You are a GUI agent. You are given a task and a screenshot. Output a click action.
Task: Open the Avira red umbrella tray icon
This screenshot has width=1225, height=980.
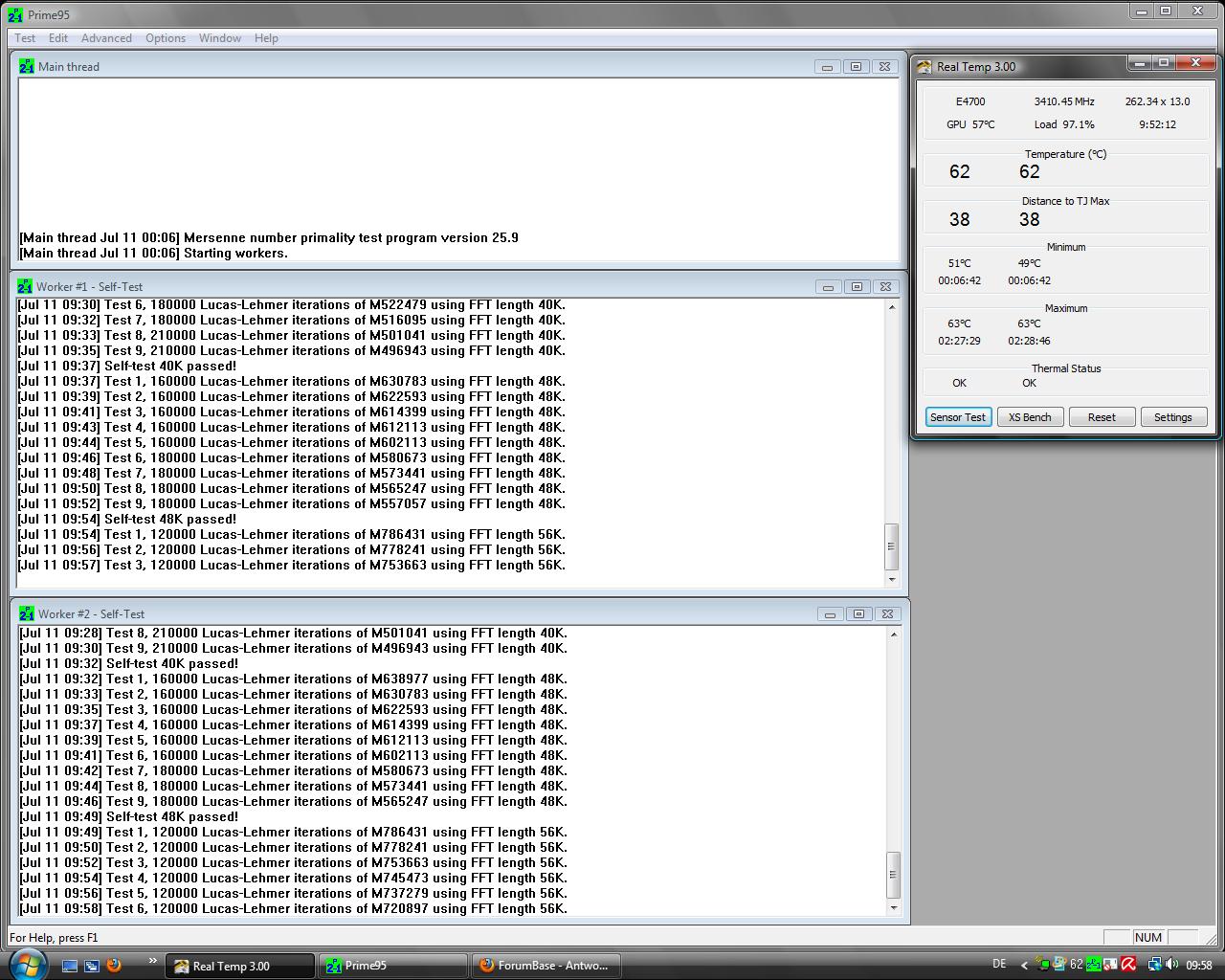1128,965
